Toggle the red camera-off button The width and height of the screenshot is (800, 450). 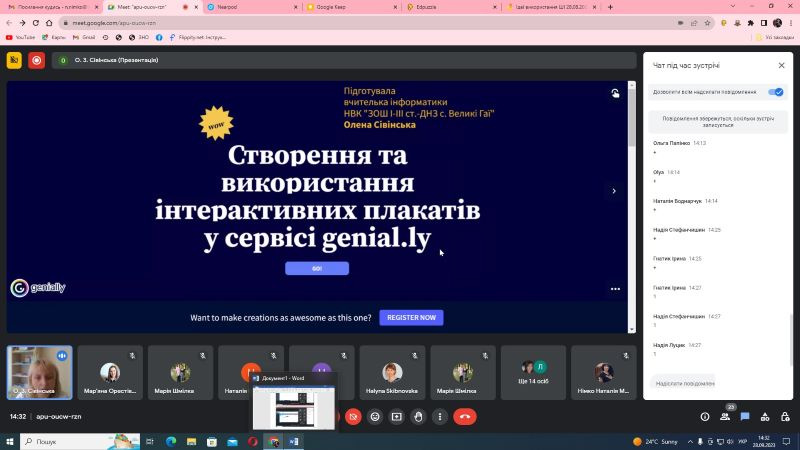click(353, 417)
